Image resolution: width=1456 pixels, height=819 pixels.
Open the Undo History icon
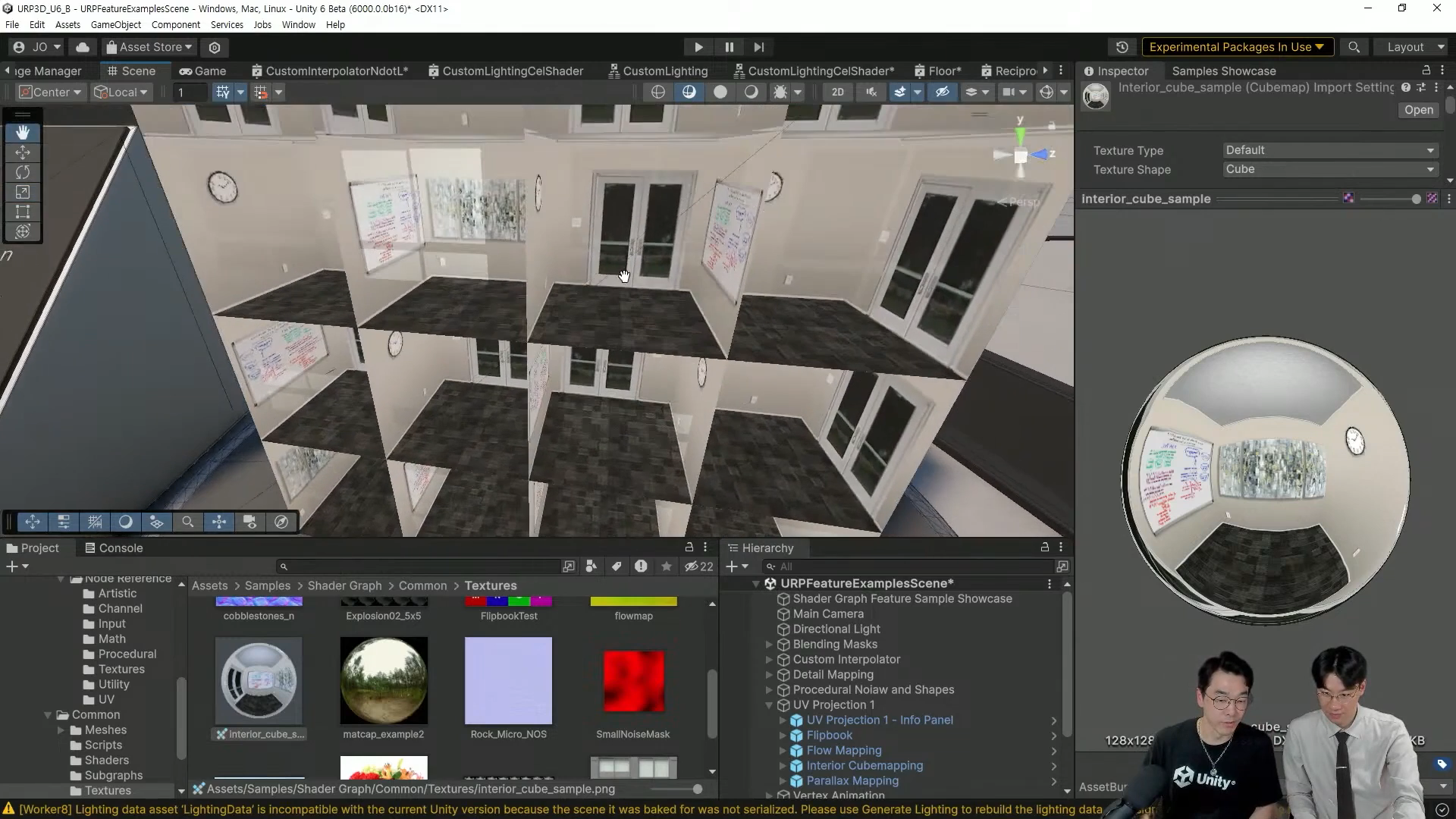pos(1122,47)
